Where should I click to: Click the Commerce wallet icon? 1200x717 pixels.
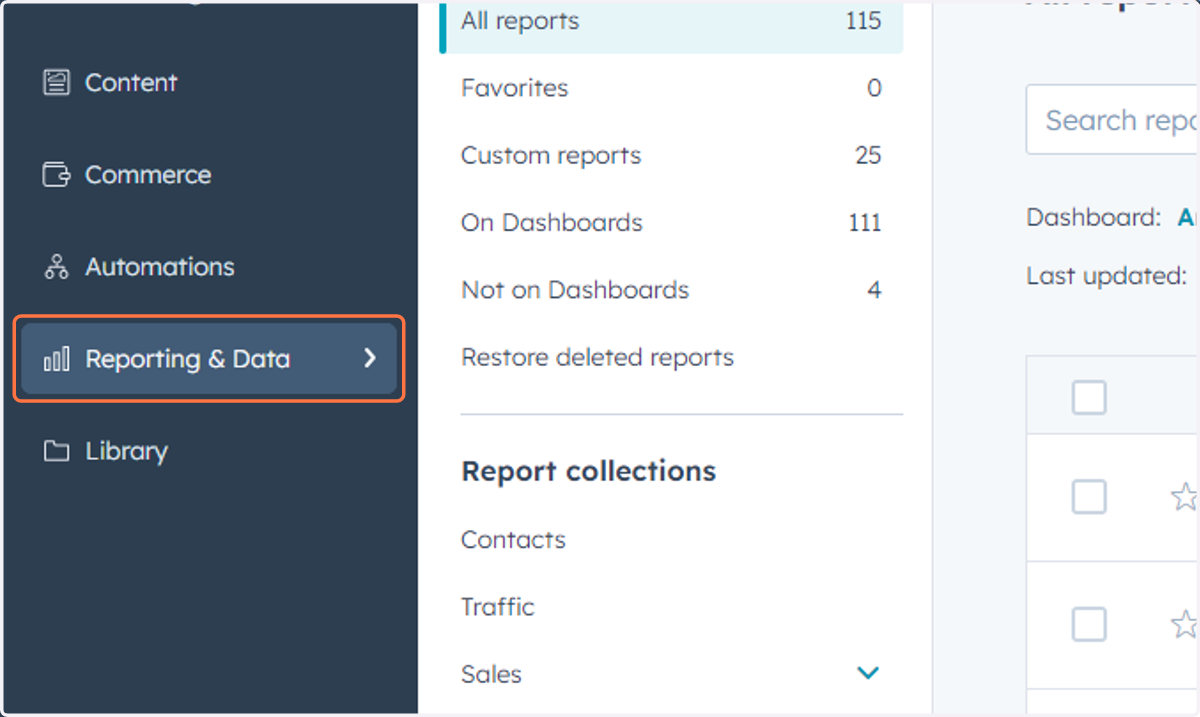pos(57,175)
